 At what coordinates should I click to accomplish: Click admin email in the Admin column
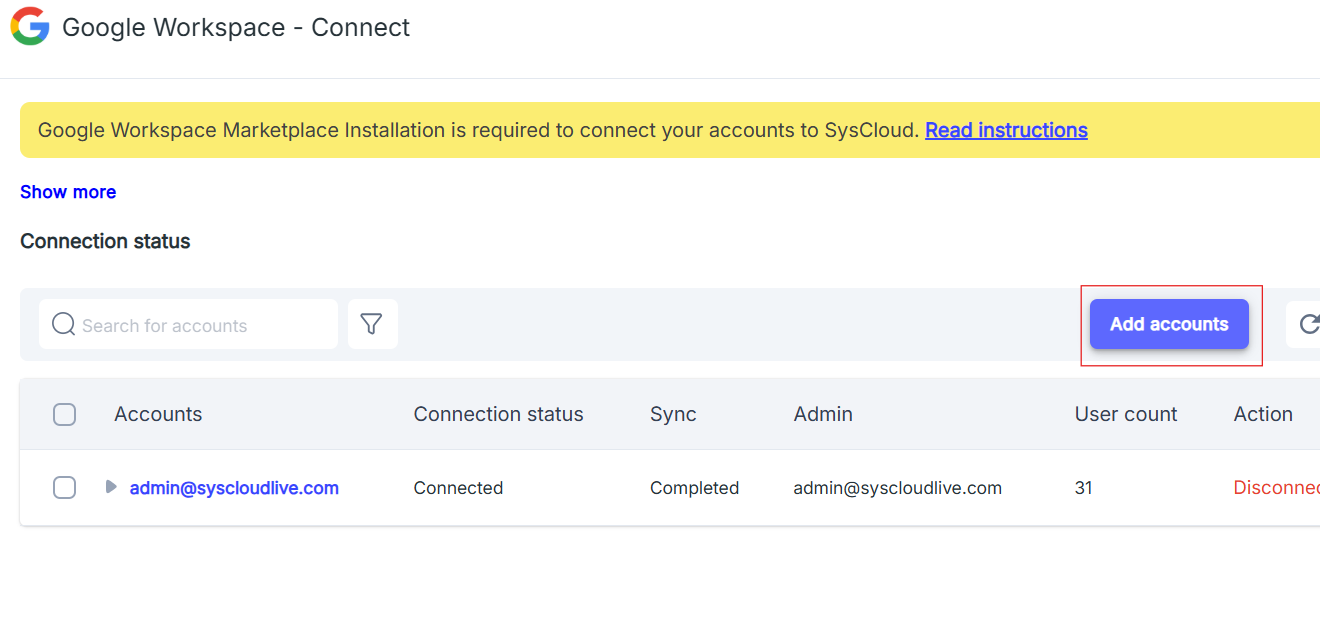(897, 488)
